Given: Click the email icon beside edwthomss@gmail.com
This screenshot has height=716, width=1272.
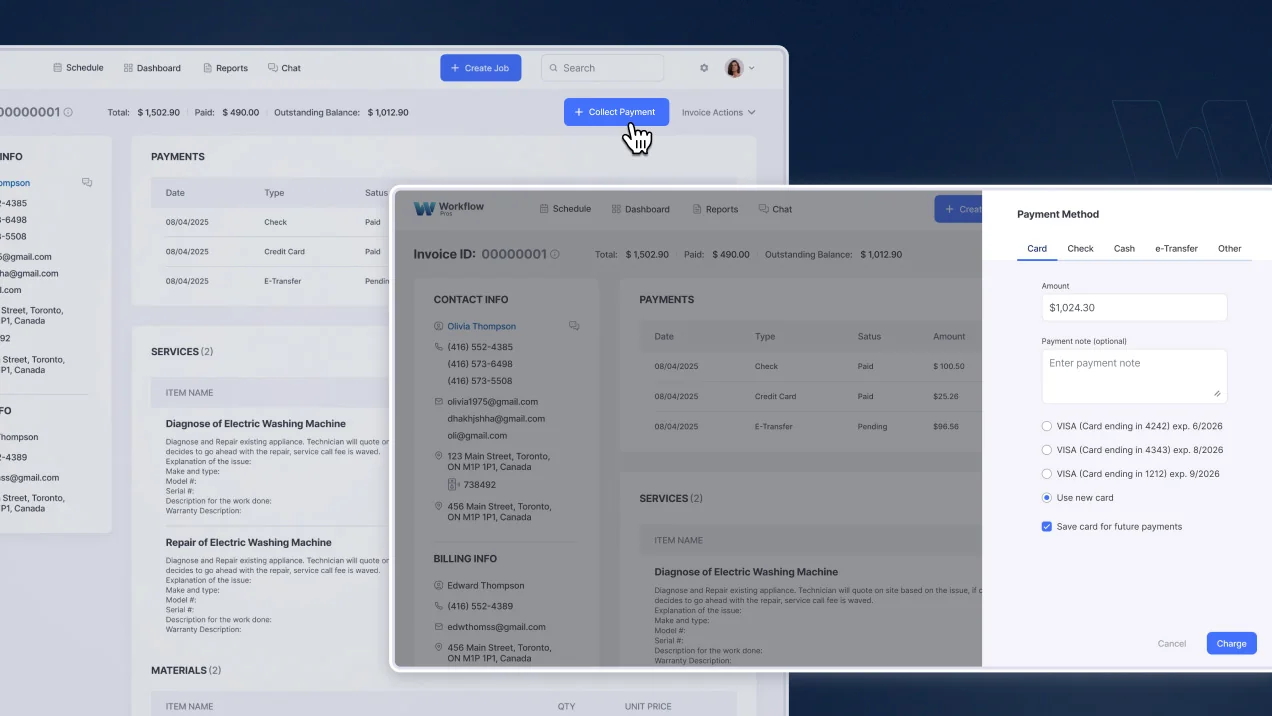Looking at the screenshot, I should pyautogui.click(x=439, y=627).
